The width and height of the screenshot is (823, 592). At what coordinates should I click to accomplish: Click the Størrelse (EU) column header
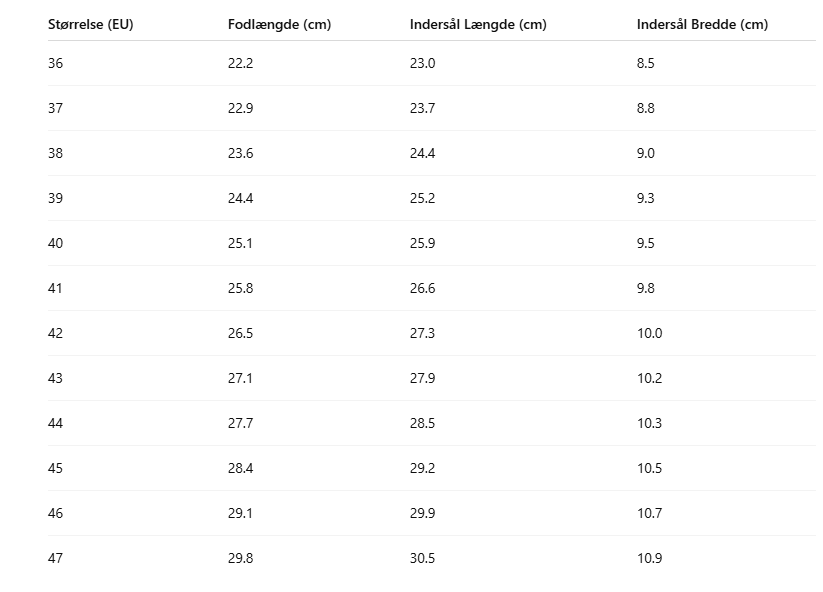[x=90, y=25]
